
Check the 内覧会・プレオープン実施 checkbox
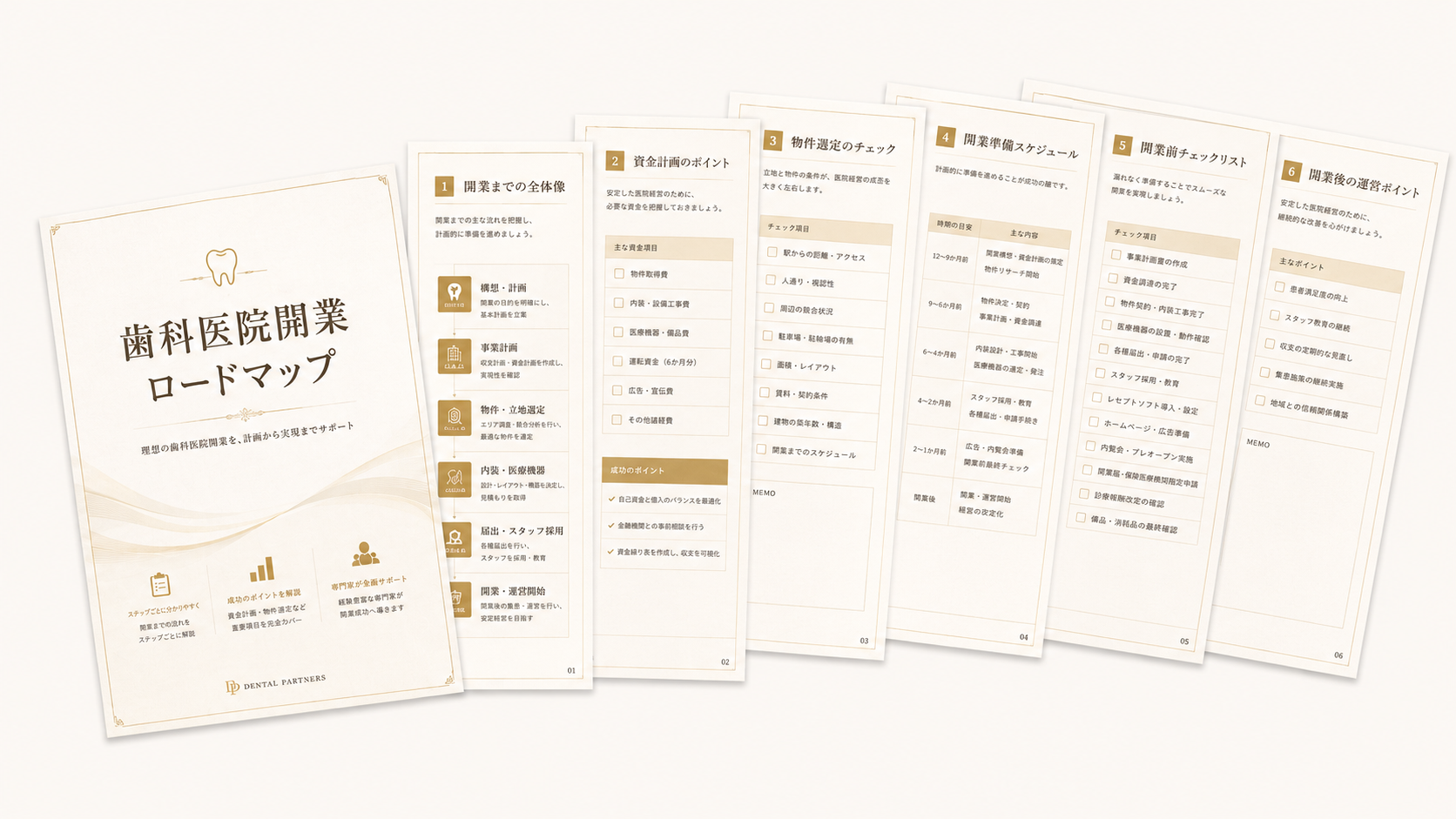point(1090,446)
